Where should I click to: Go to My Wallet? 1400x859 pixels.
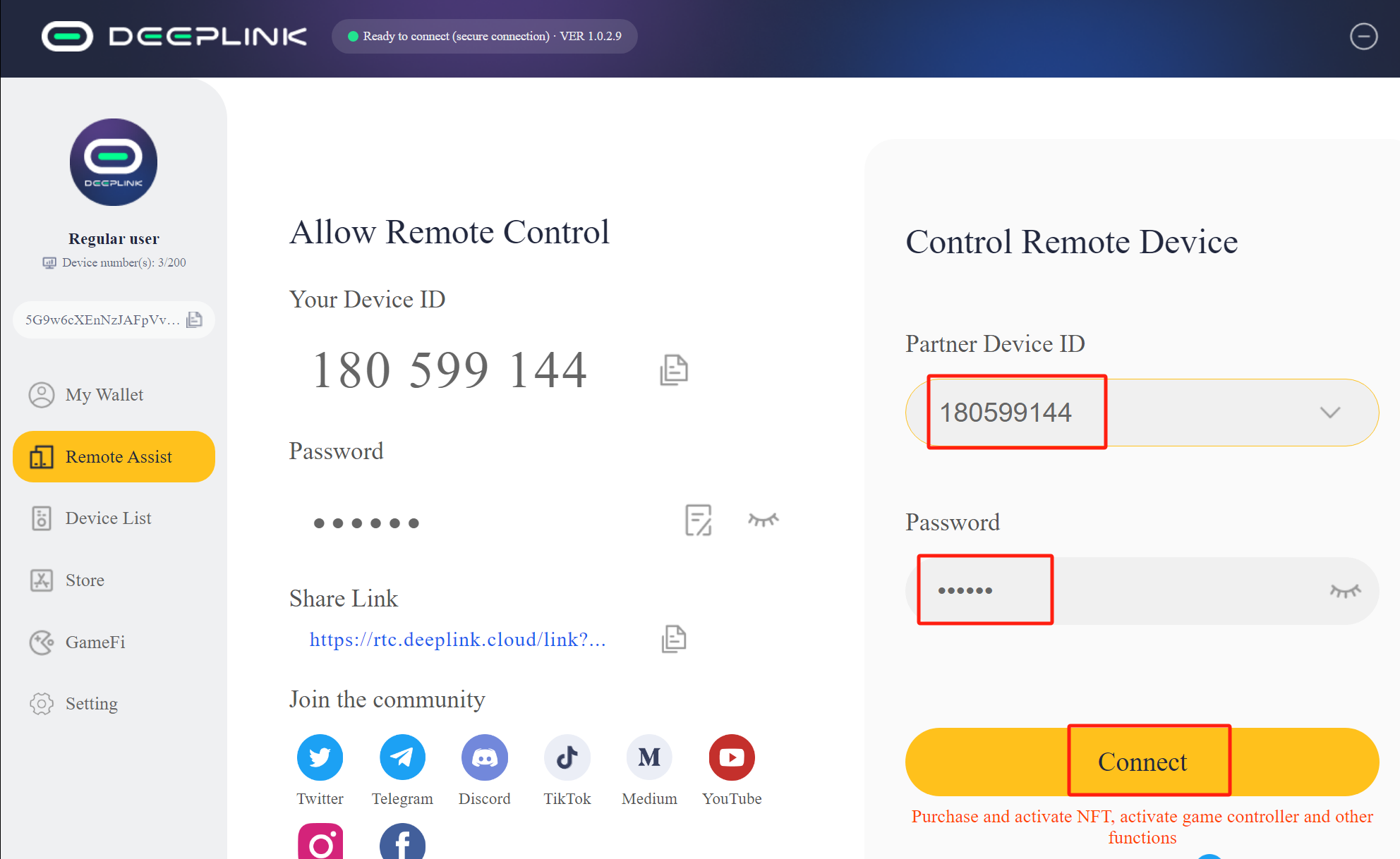[x=114, y=395]
